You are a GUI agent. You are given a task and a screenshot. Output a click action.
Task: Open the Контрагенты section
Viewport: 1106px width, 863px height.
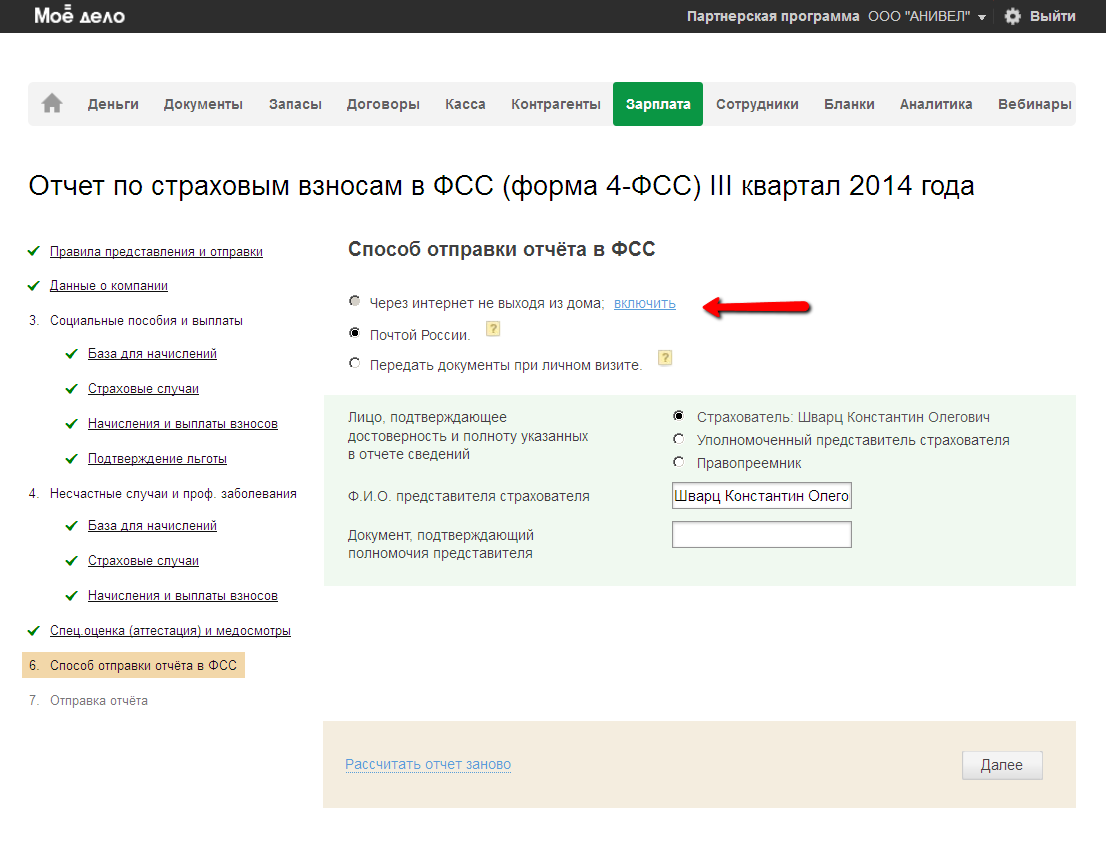(555, 104)
